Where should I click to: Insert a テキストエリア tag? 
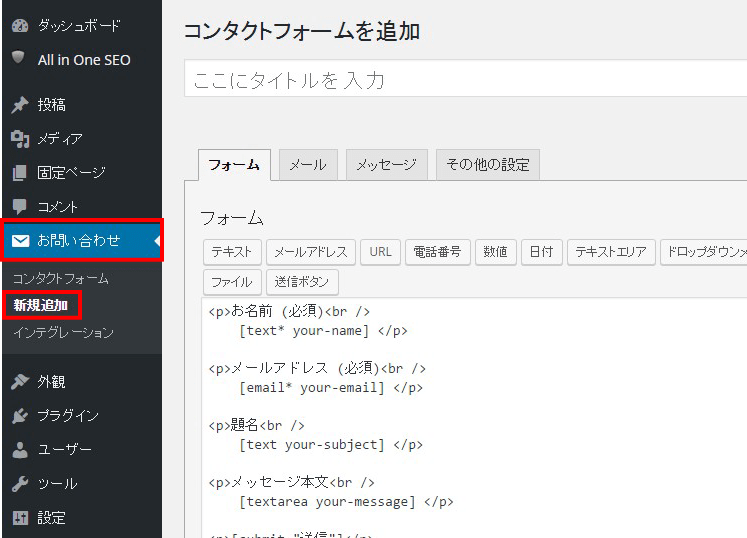[611, 252]
